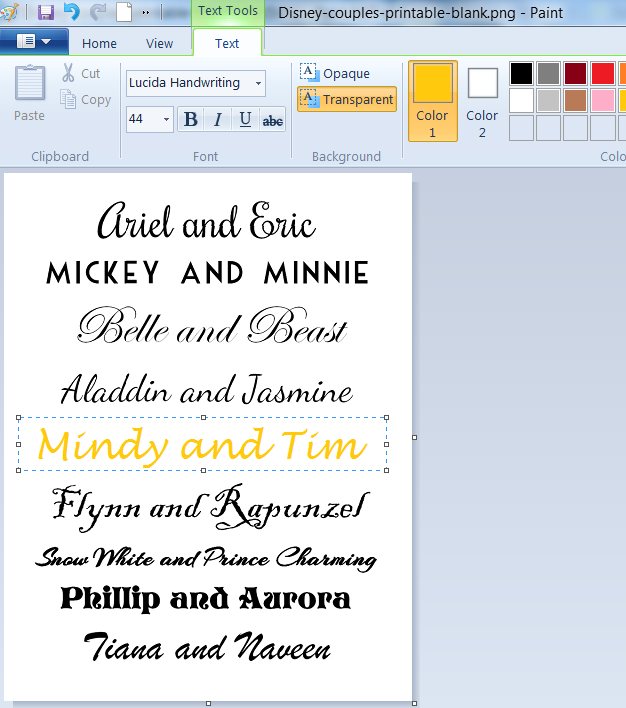Screen dimensions: 626x708
Task: Open the Lucida Handwriting font dropdown
Action: [x=259, y=83]
